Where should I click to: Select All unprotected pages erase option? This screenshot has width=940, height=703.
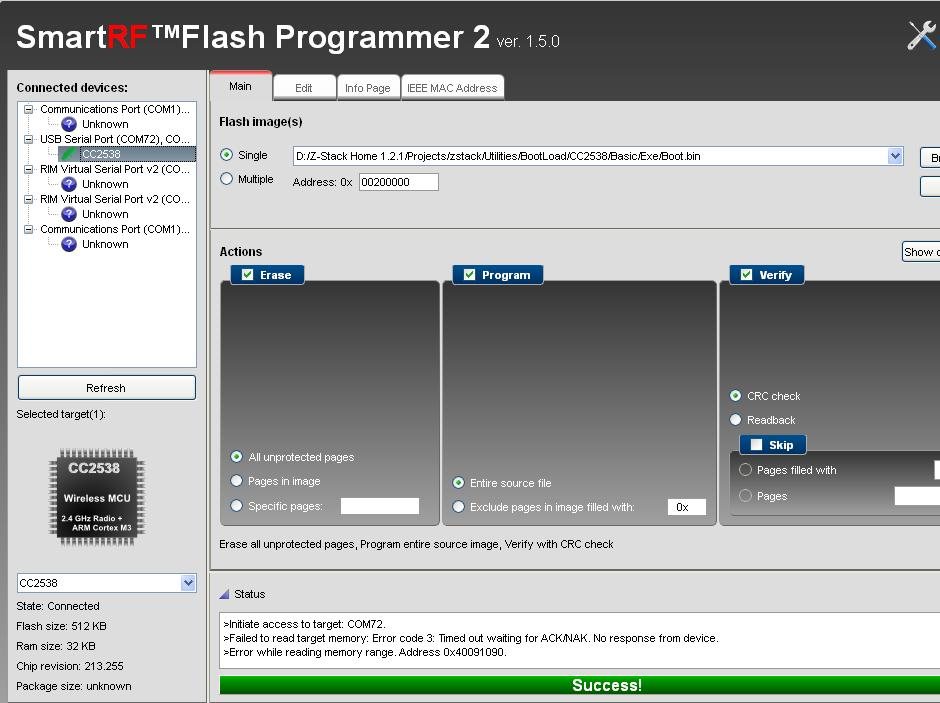tap(237, 457)
